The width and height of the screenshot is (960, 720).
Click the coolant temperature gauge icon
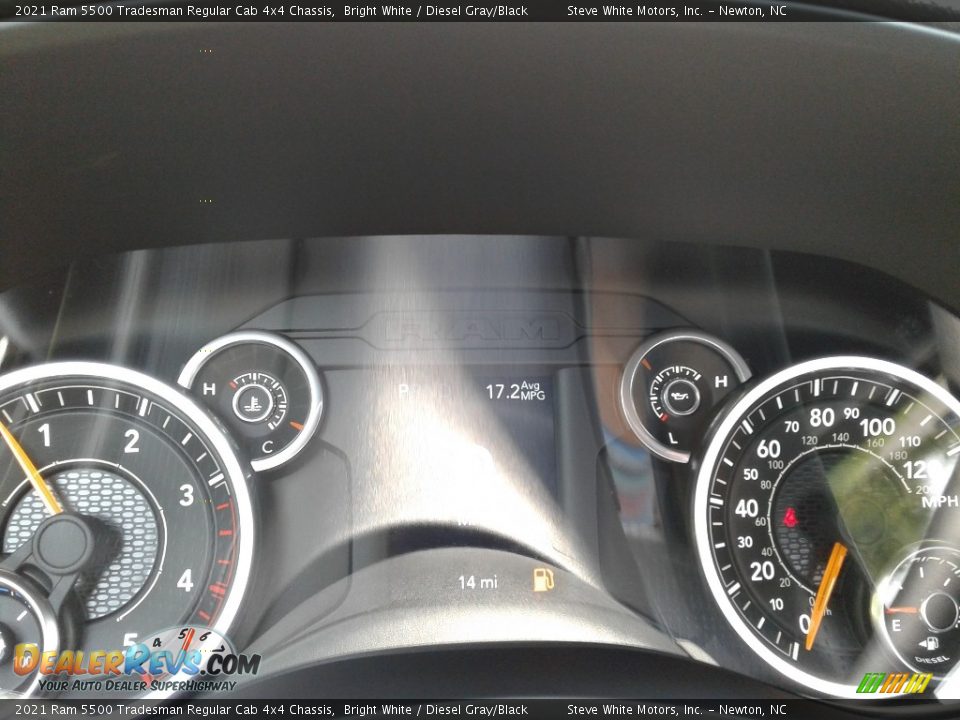coord(252,403)
